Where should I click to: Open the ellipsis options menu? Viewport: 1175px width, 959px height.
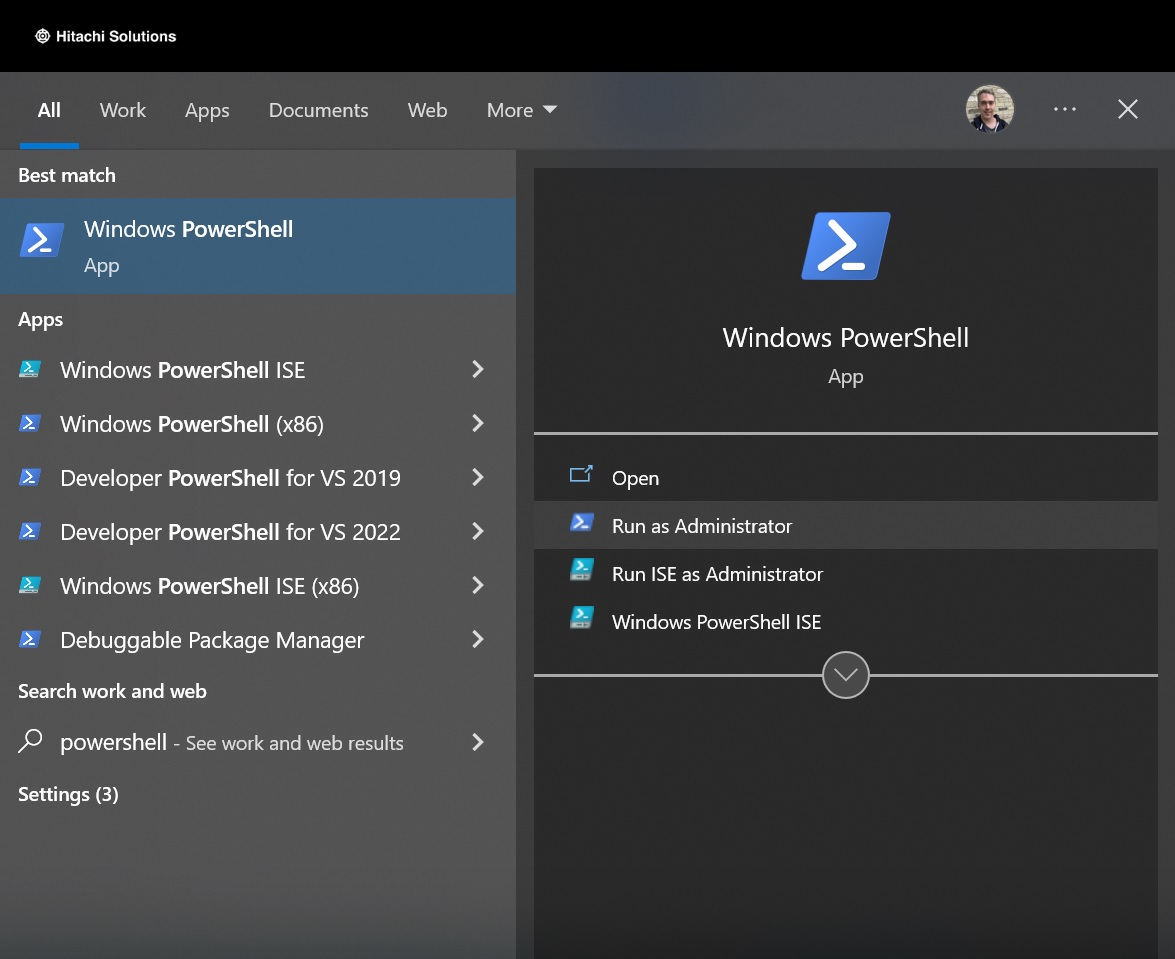1065,110
